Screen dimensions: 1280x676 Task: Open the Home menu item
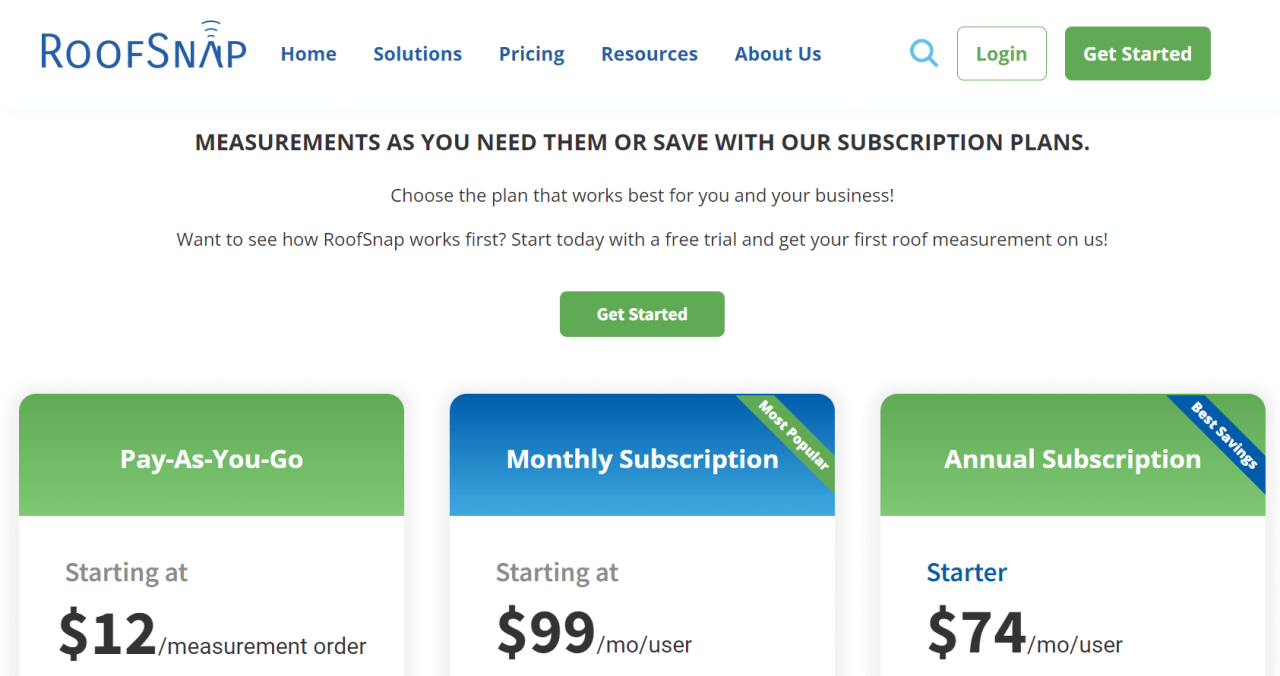pyautogui.click(x=308, y=53)
